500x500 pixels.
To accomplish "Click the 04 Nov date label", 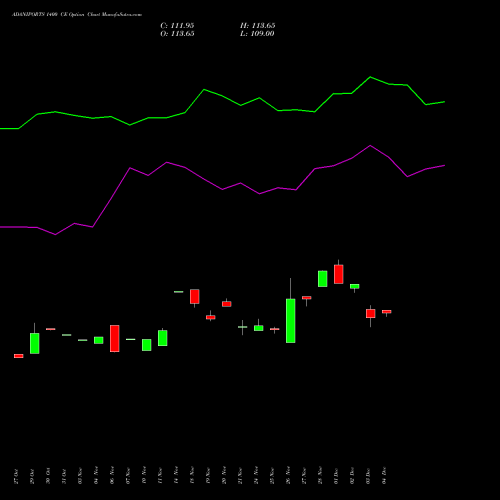I will click(x=96, y=476).
